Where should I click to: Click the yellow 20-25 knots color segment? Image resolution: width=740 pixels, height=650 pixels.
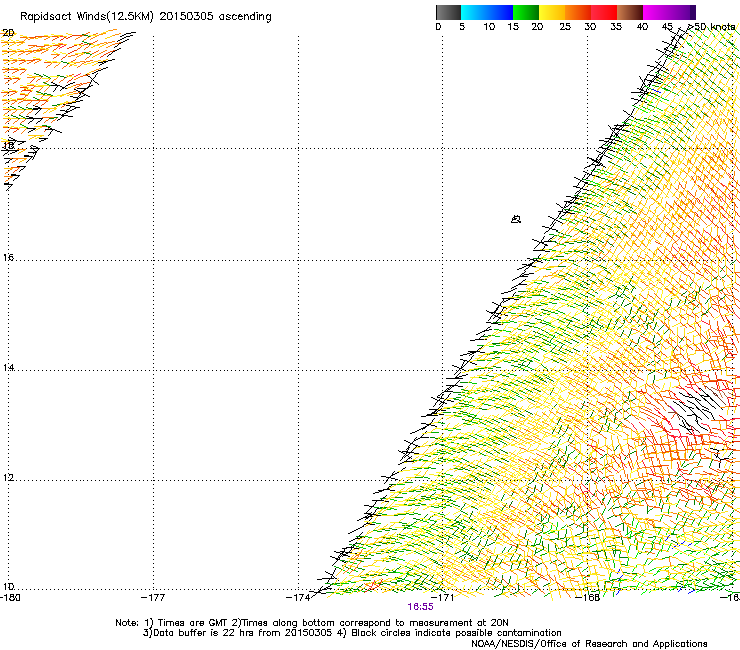(552, 12)
